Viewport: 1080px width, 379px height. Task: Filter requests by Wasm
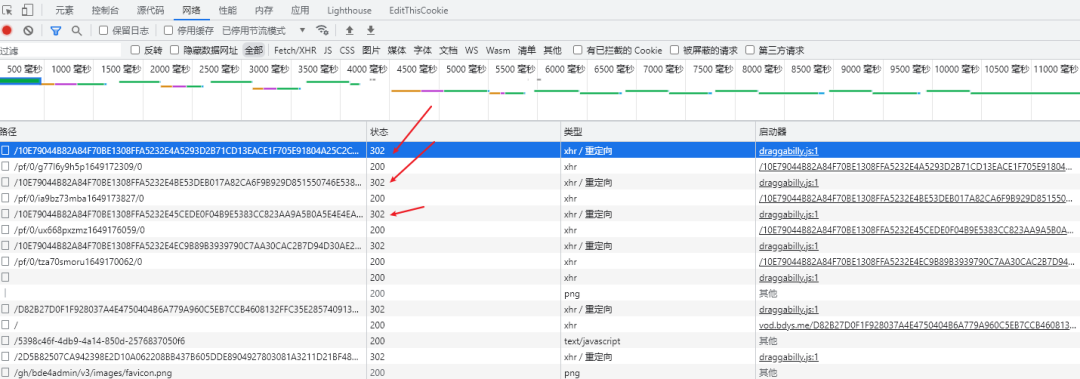pos(498,50)
